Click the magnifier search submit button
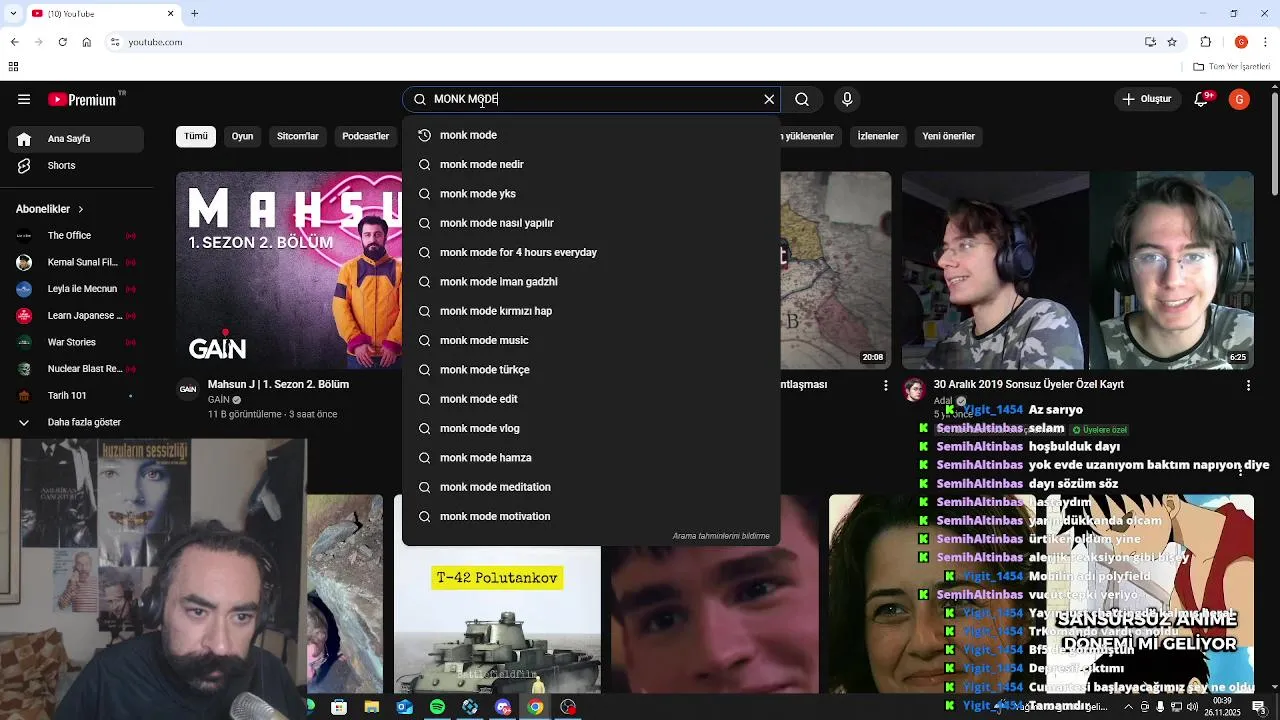 click(802, 99)
